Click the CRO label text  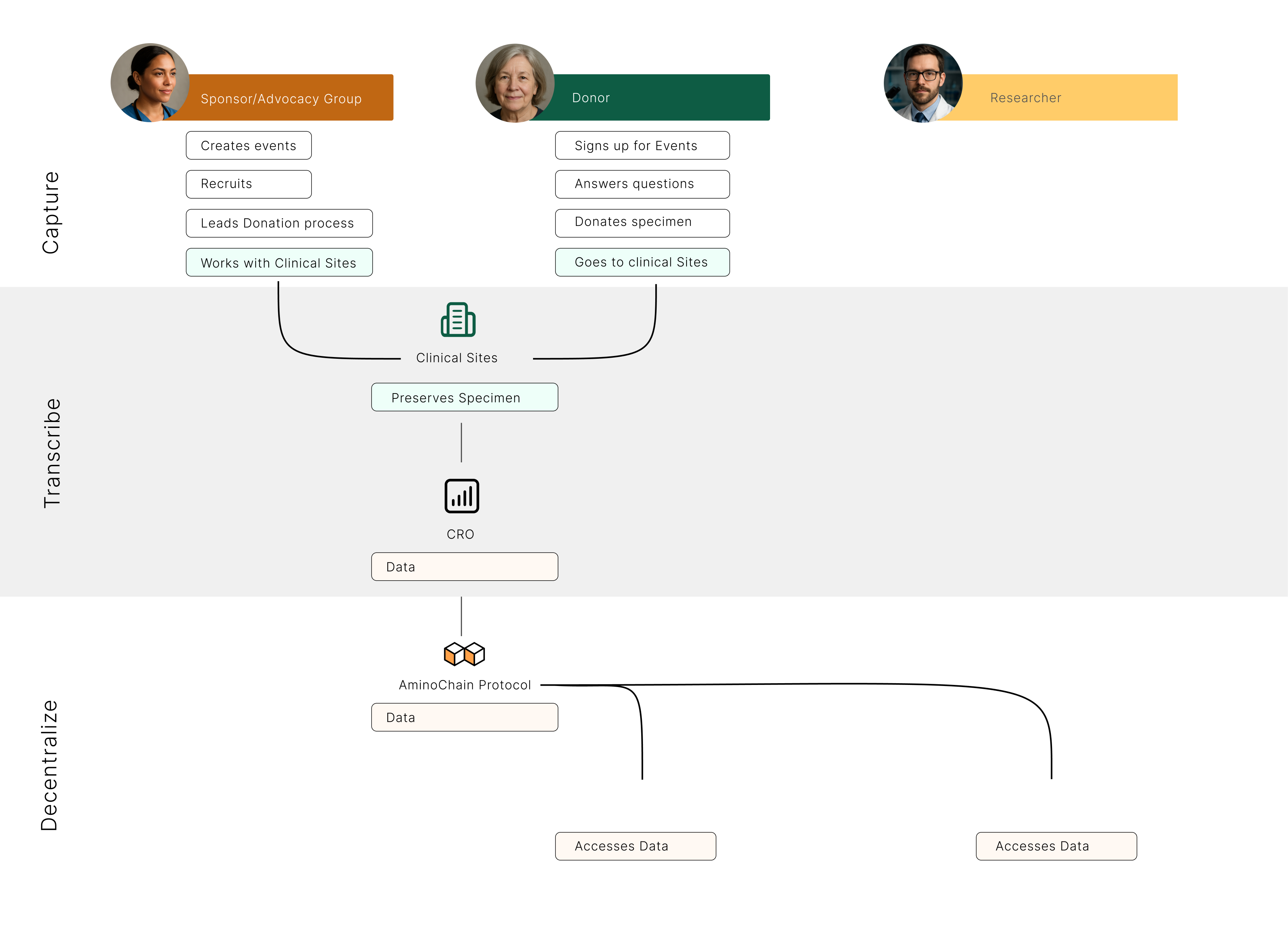pyautogui.click(x=460, y=534)
